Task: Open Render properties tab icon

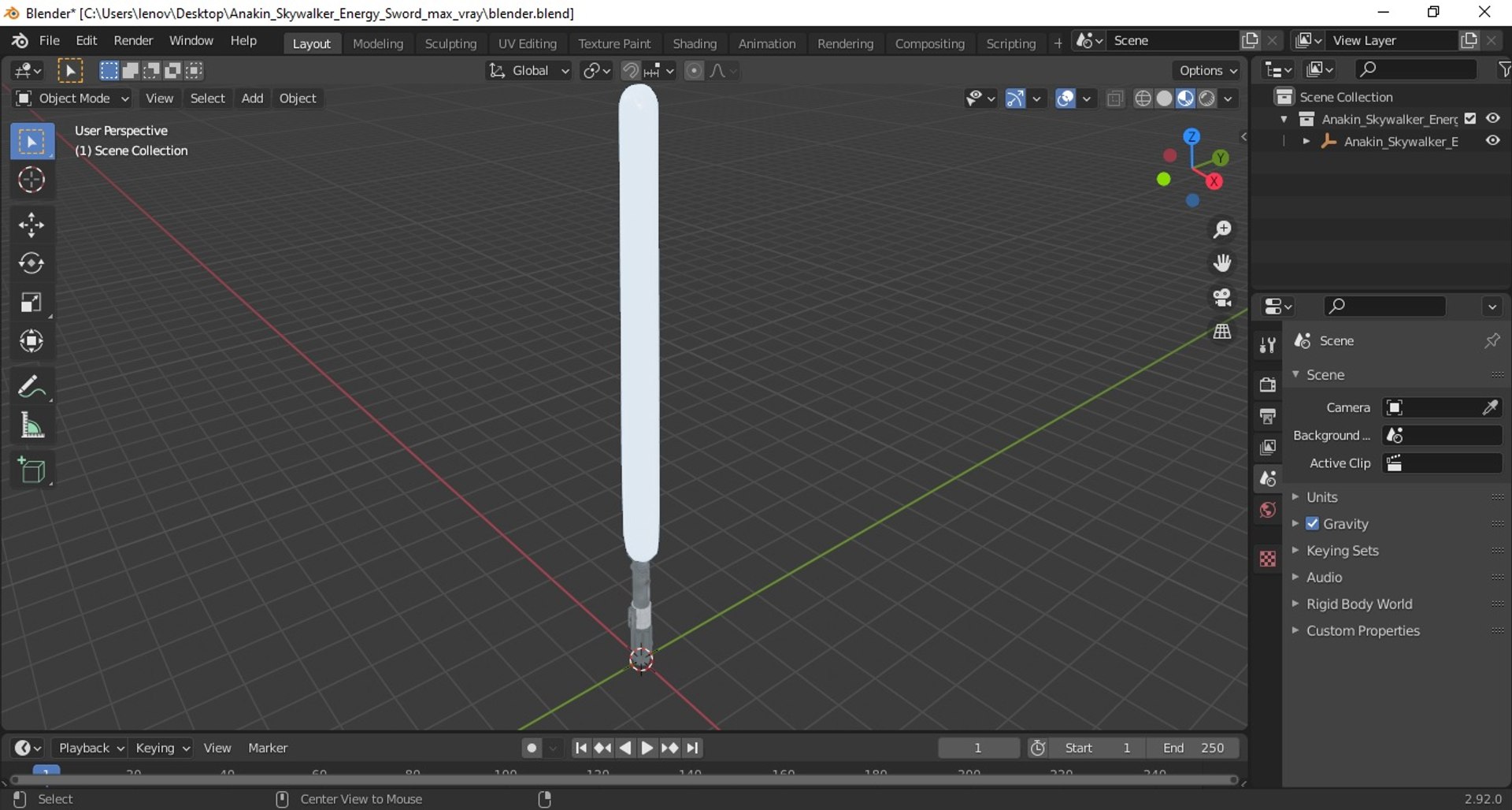Action: 1267,385
